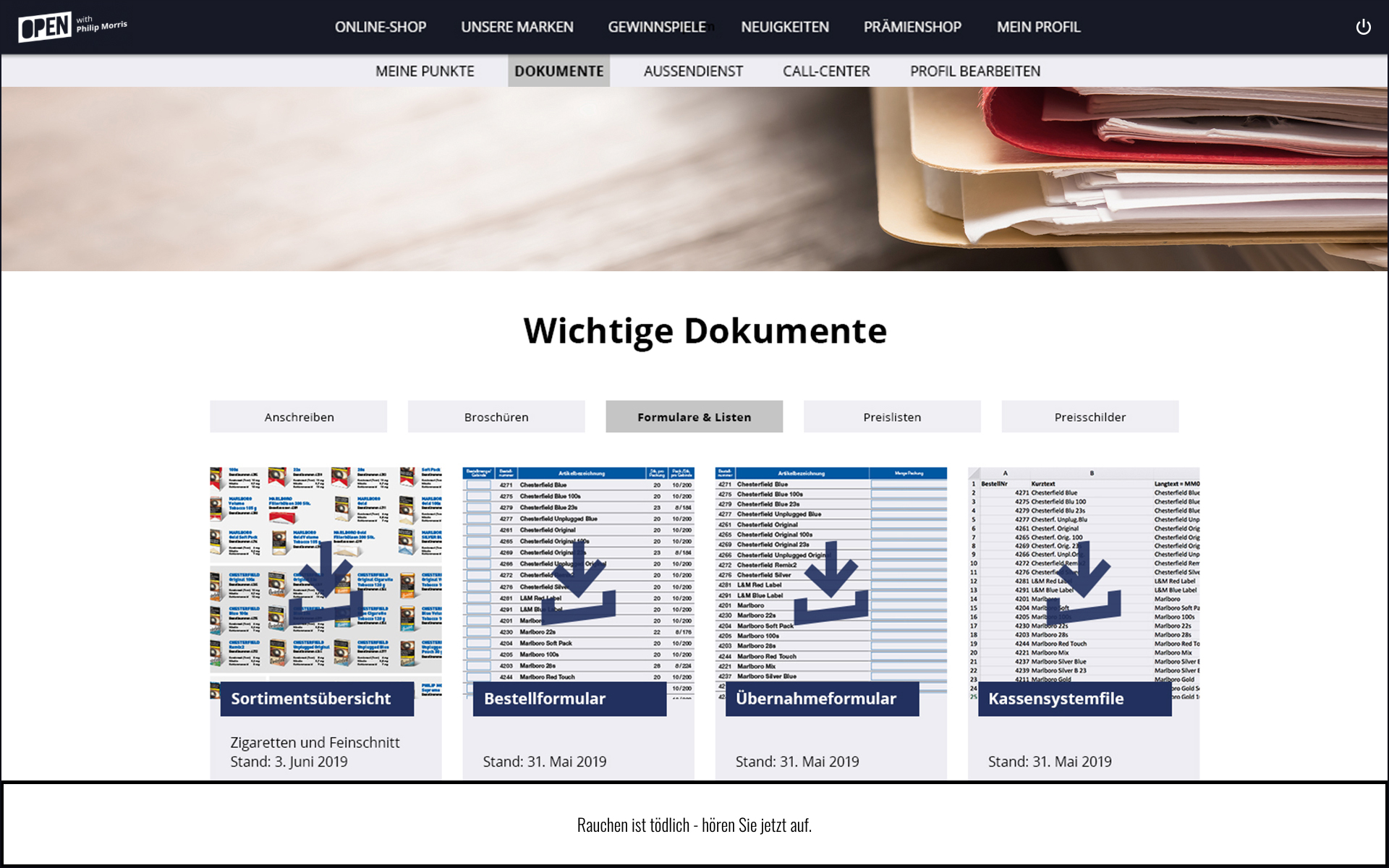Open the PRÄMIENSHOP menu item

pos(912,27)
